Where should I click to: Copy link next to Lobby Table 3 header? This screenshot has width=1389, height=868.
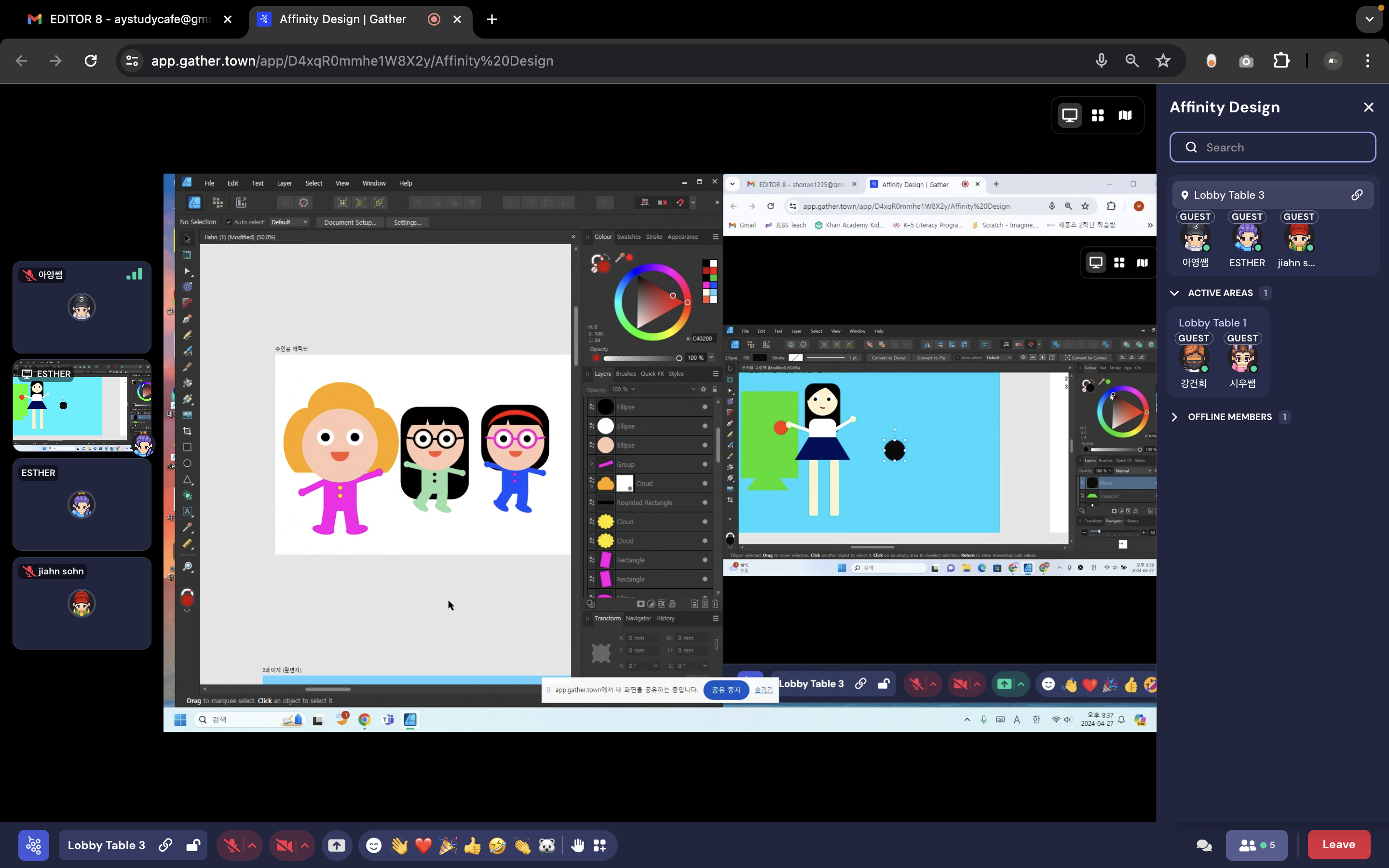(x=1357, y=195)
